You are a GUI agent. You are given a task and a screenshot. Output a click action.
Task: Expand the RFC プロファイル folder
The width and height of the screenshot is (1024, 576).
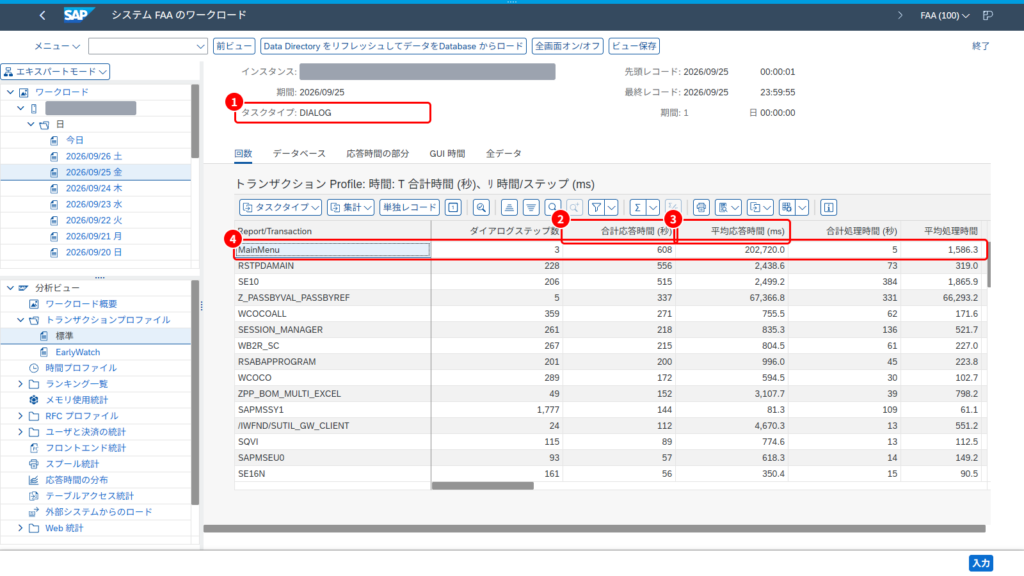[x=20, y=416]
